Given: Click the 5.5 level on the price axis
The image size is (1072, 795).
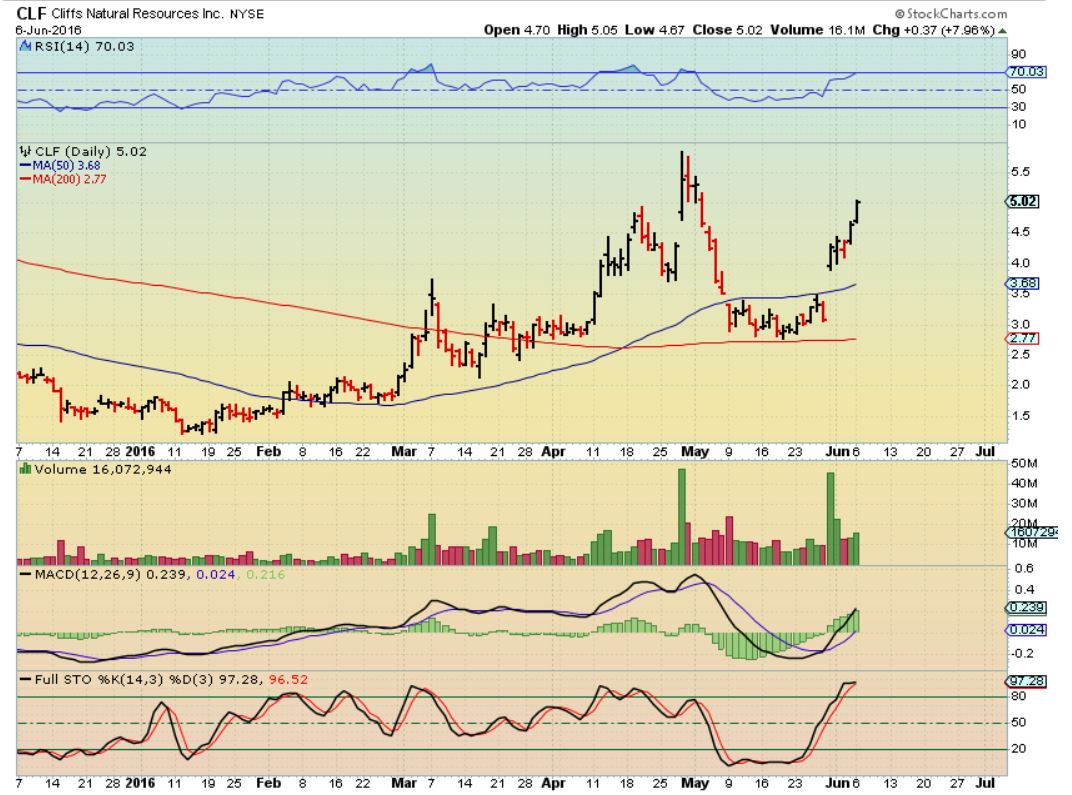Looking at the screenshot, I should [1020, 172].
